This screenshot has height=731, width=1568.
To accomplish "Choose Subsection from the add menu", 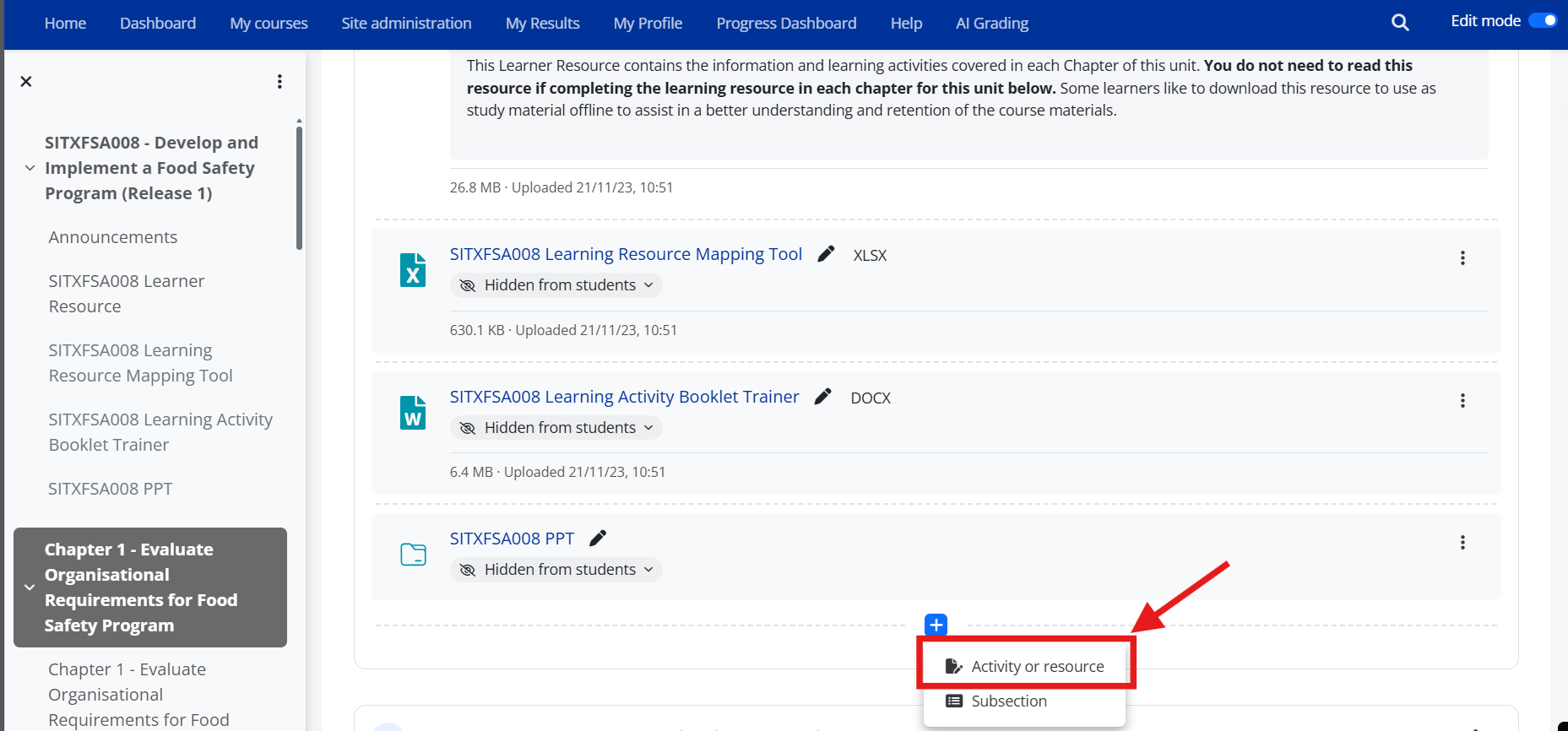I will [1008, 701].
